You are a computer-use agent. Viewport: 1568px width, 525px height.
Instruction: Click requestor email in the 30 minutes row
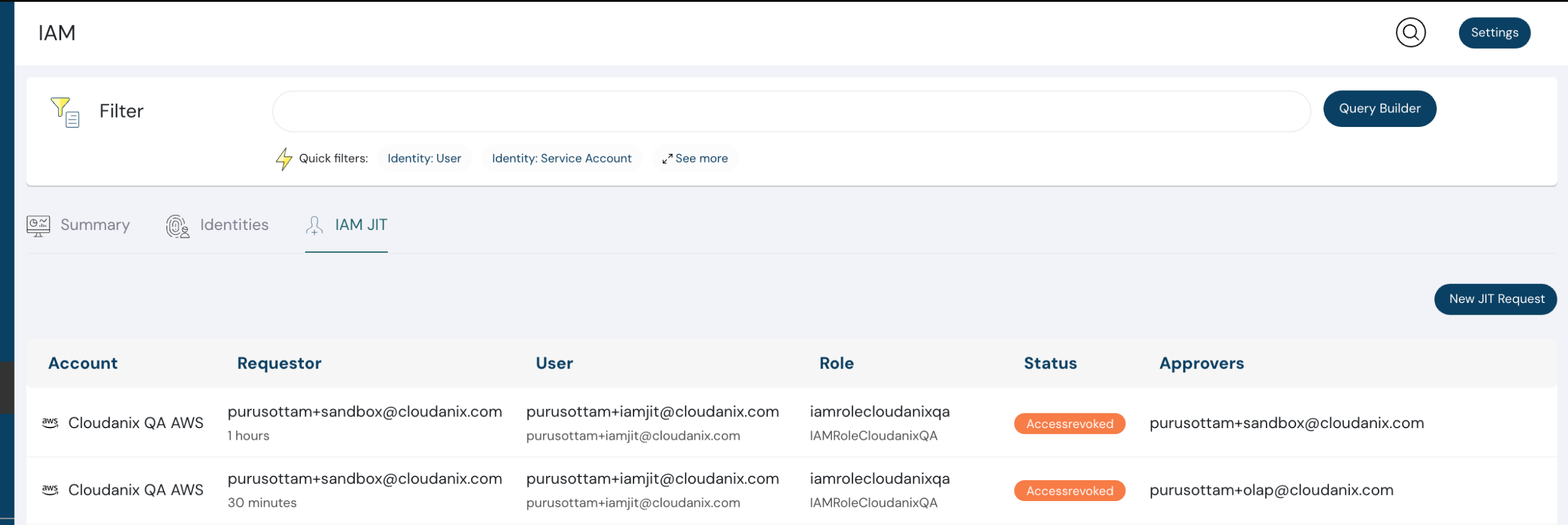coord(365,478)
